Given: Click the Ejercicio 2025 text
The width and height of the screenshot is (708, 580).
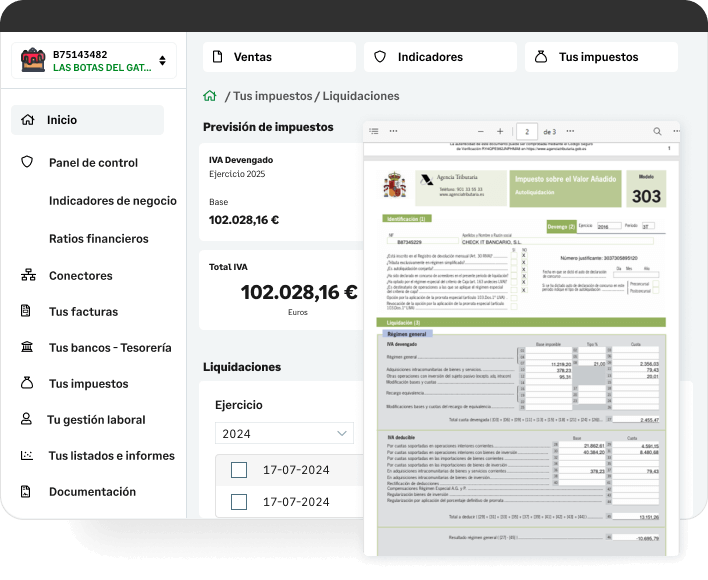Looking at the screenshot, I should (237, 174).
